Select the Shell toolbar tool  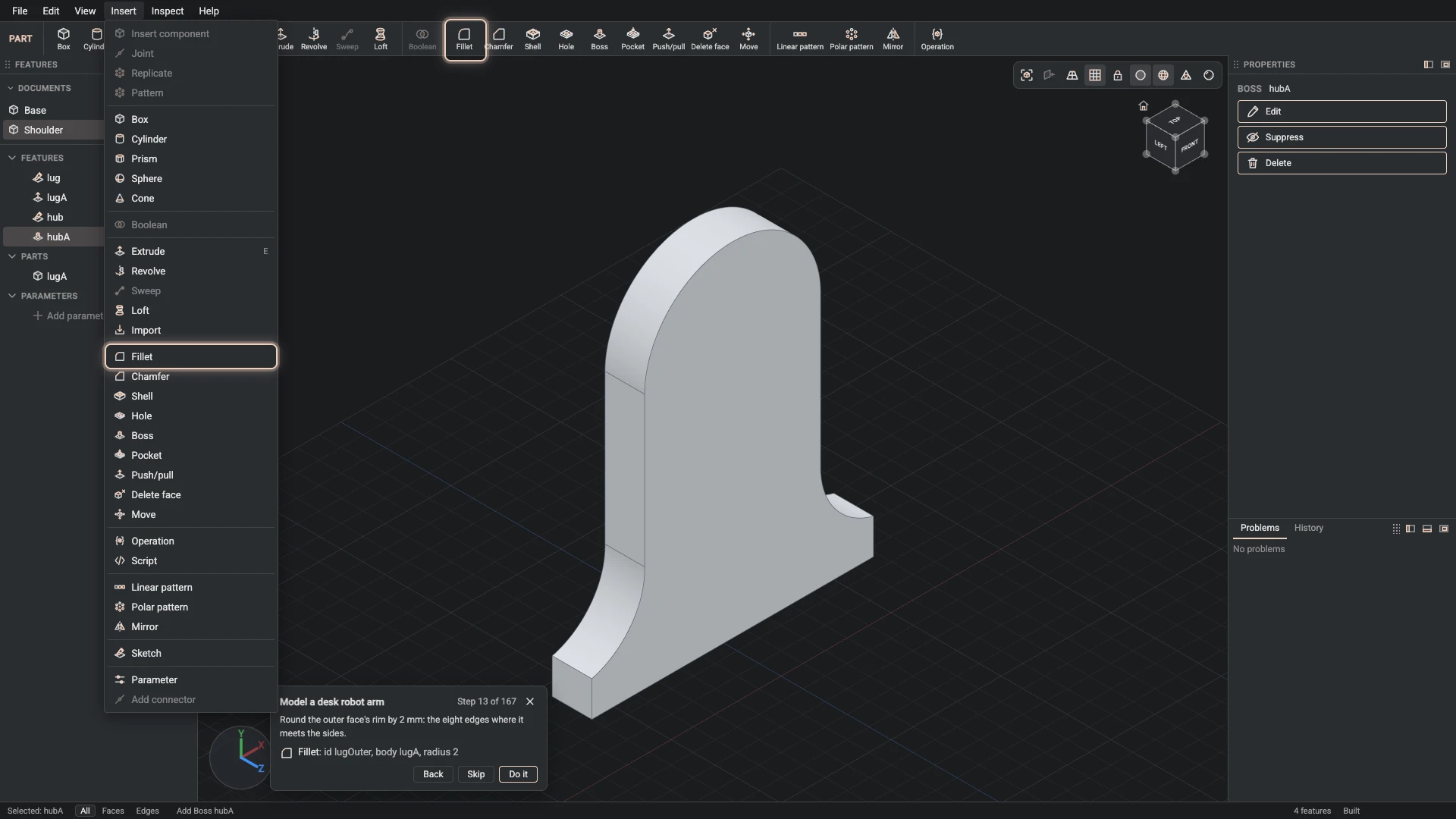(x=533, y=39)
